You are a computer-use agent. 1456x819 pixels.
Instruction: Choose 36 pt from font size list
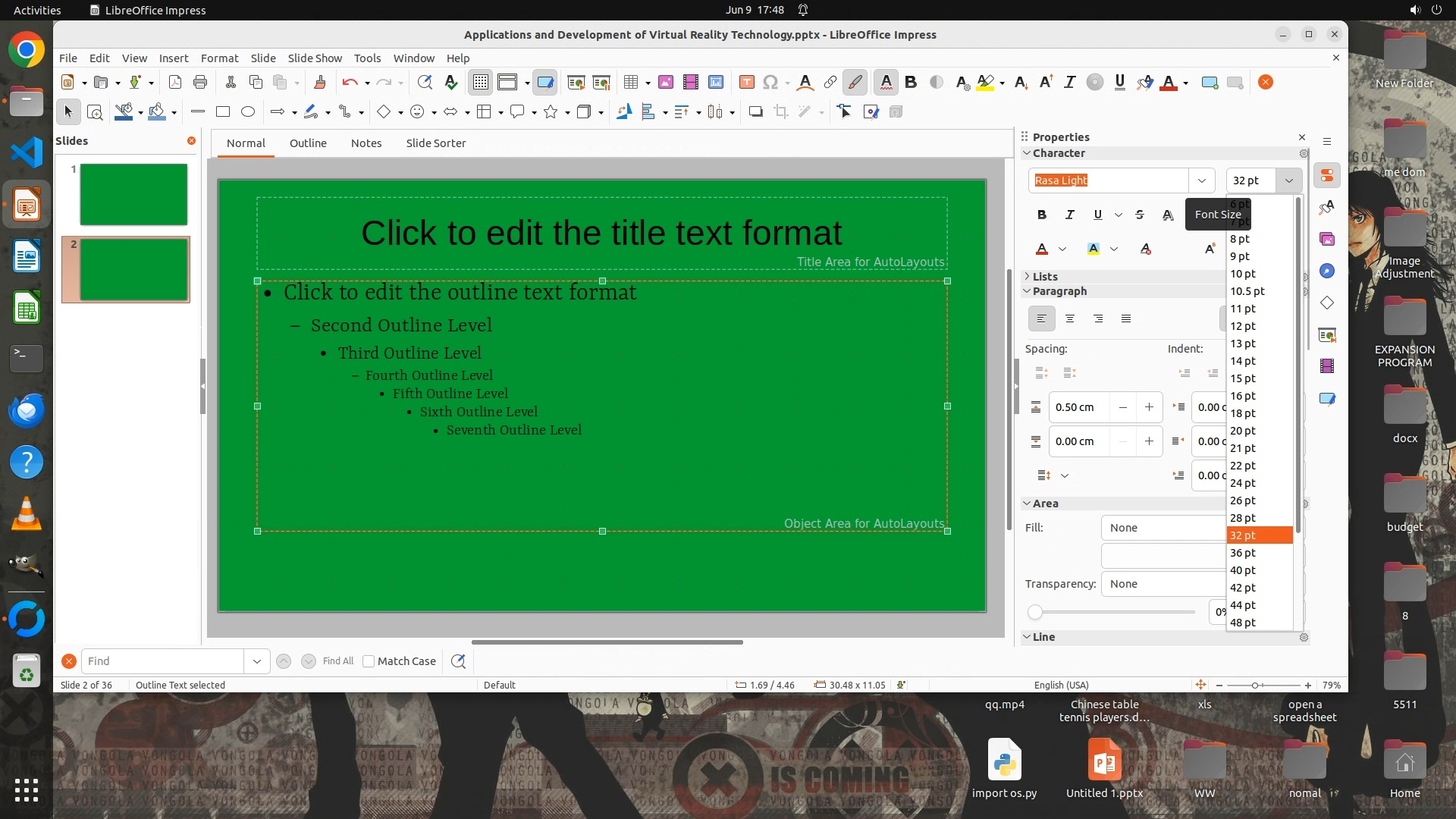pos(1243,553)
